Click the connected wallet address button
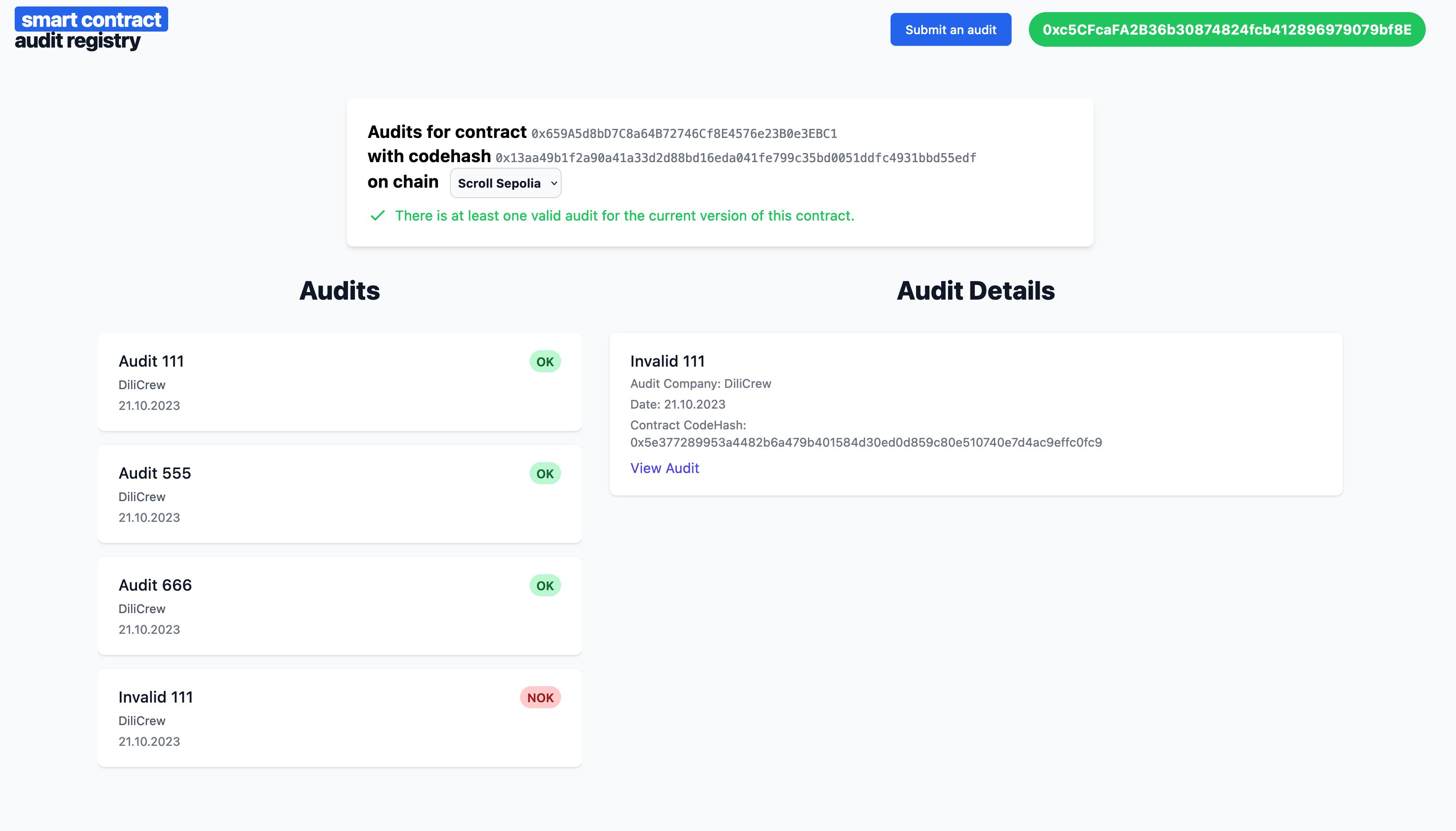 (1226, 30)
